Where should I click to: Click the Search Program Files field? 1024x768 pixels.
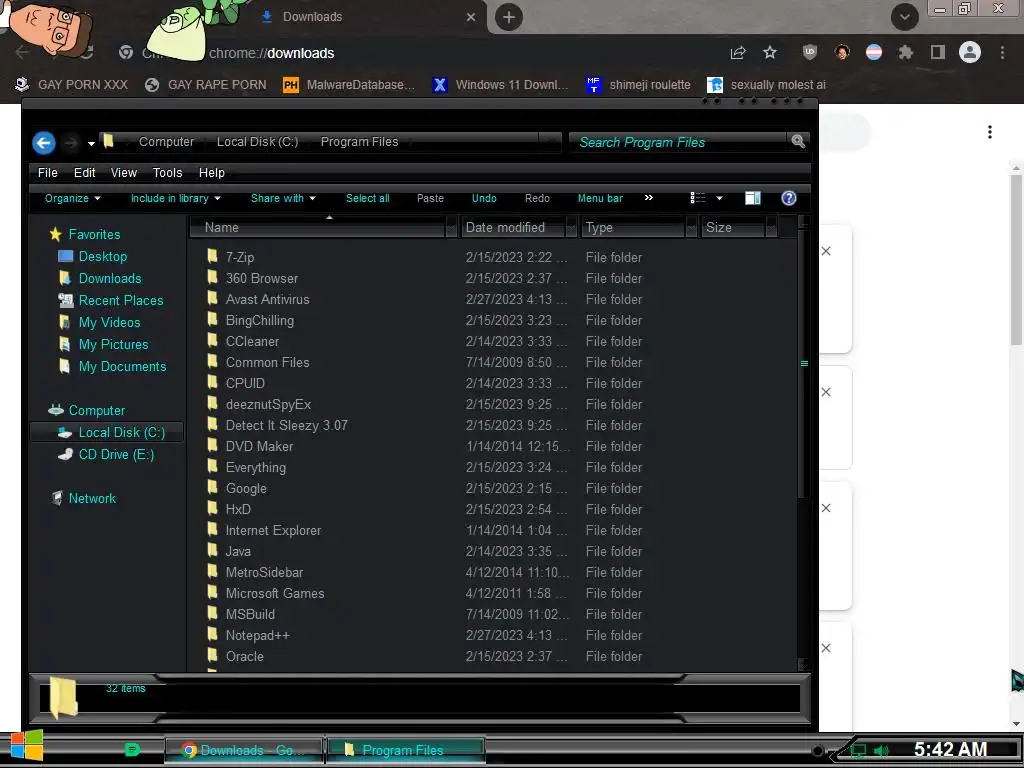coord(679,142)
